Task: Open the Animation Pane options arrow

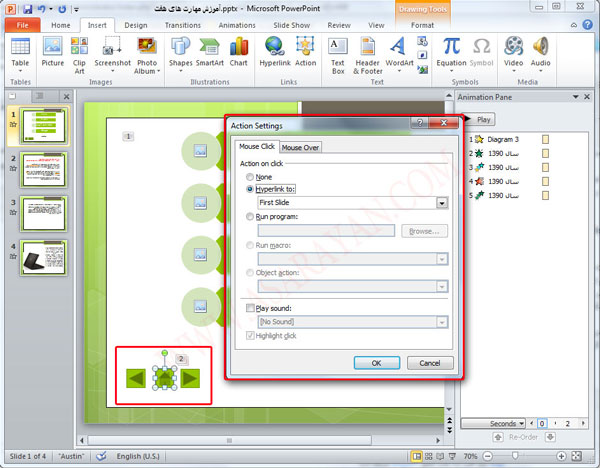Action: 576,98
